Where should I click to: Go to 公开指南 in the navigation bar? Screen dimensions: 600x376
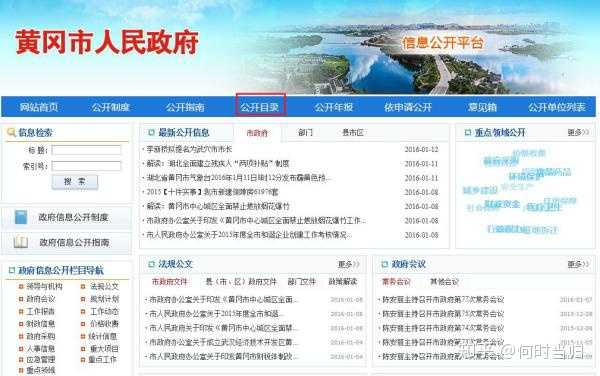click(185, 107)
